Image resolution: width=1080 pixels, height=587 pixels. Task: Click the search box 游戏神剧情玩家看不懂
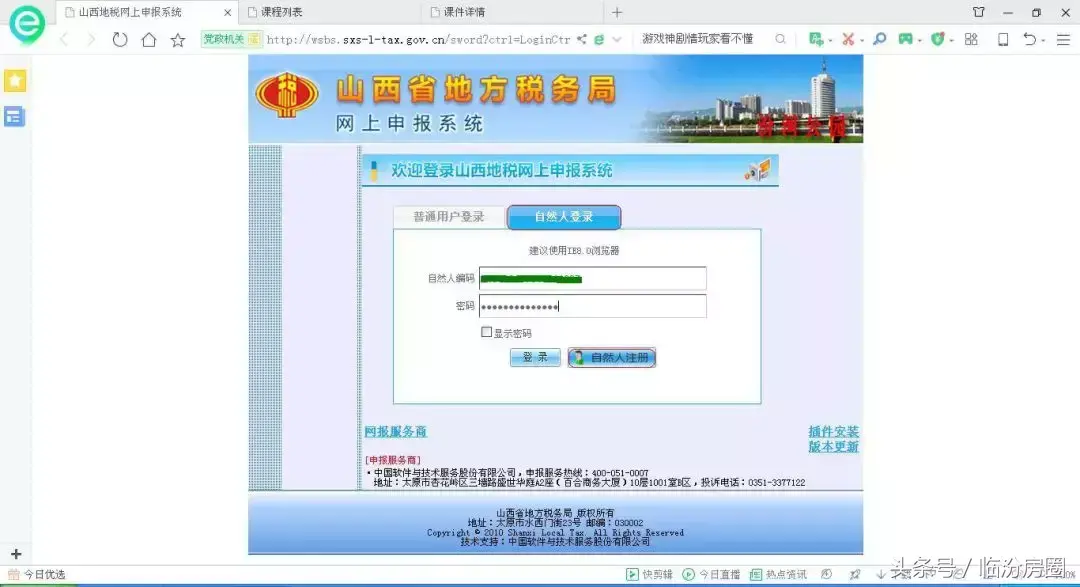698,39
